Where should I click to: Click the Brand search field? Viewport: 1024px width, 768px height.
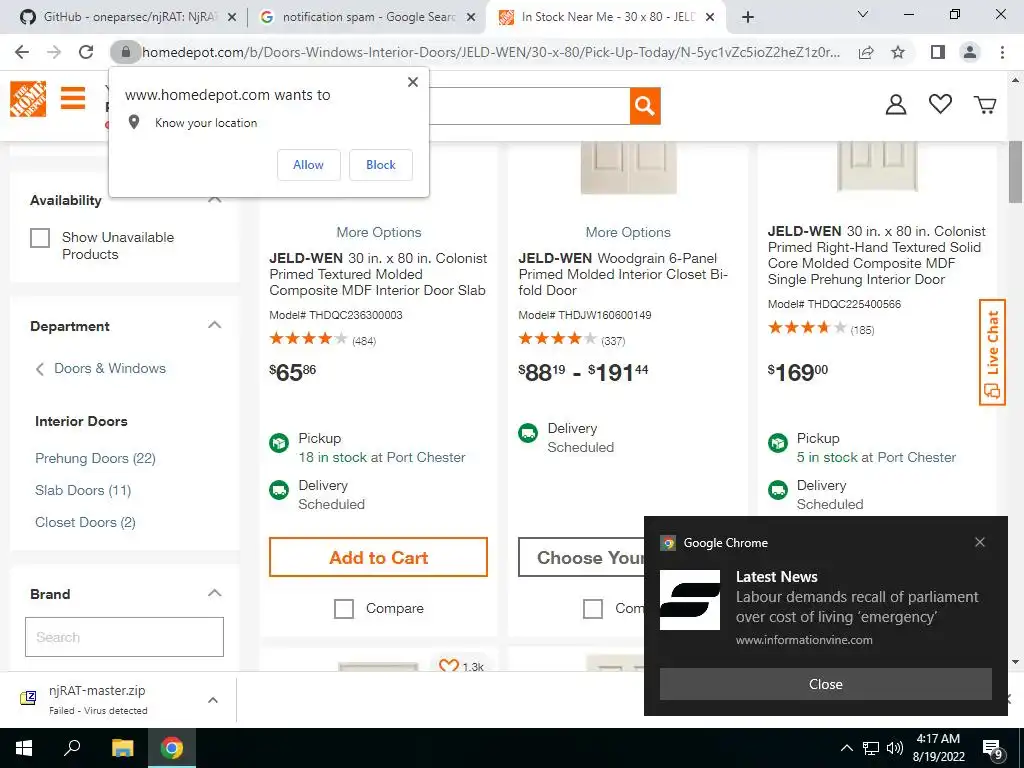coord(124,637)
